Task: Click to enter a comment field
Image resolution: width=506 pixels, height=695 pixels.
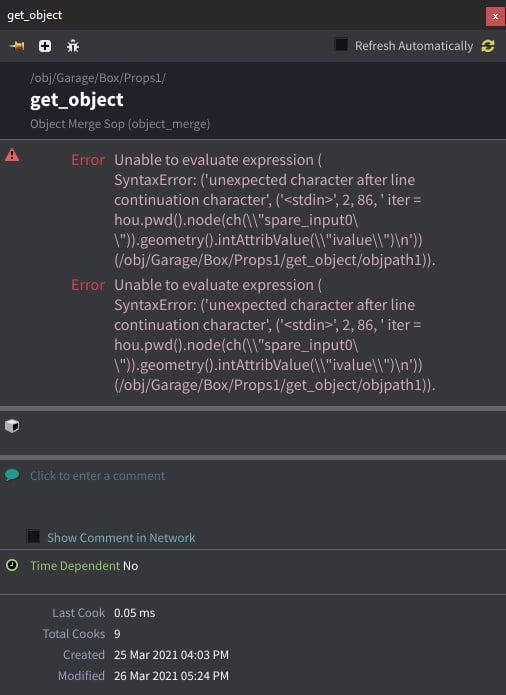Action: click(97, 476)
